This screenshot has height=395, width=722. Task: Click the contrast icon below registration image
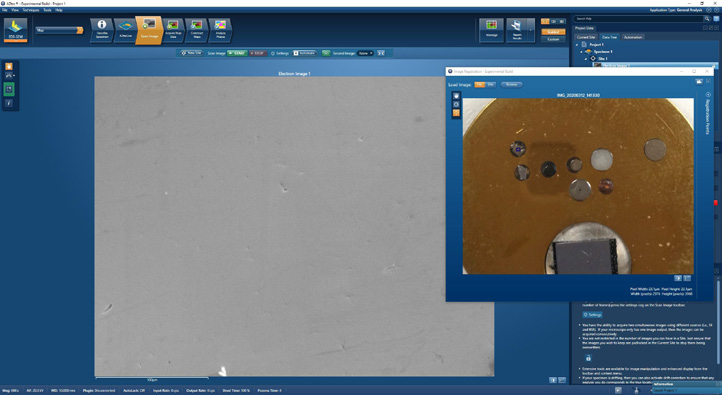point(678,278)
